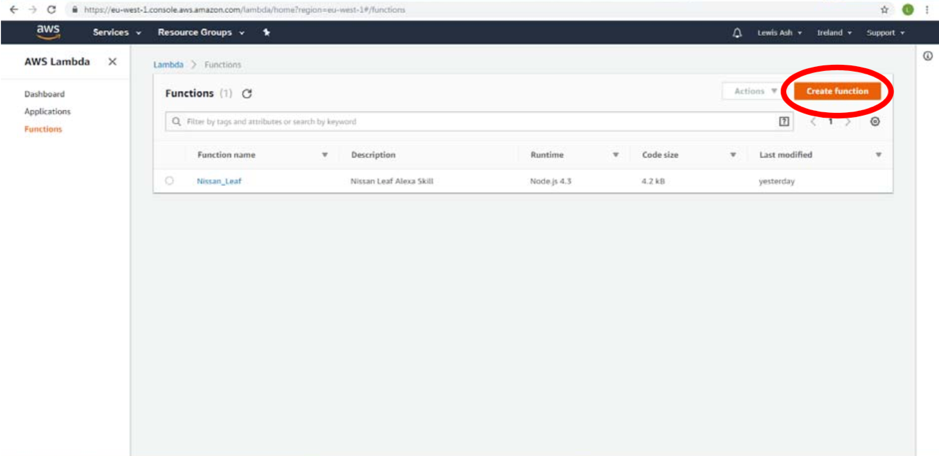The image size is (939, 456).
Task: Click the lock icon in address bar
Action: pyautogui.click(x=74, y=10)
